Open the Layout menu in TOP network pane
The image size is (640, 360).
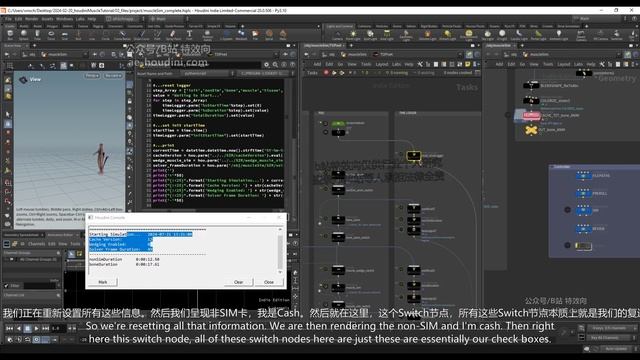click(x=382, y=64)
